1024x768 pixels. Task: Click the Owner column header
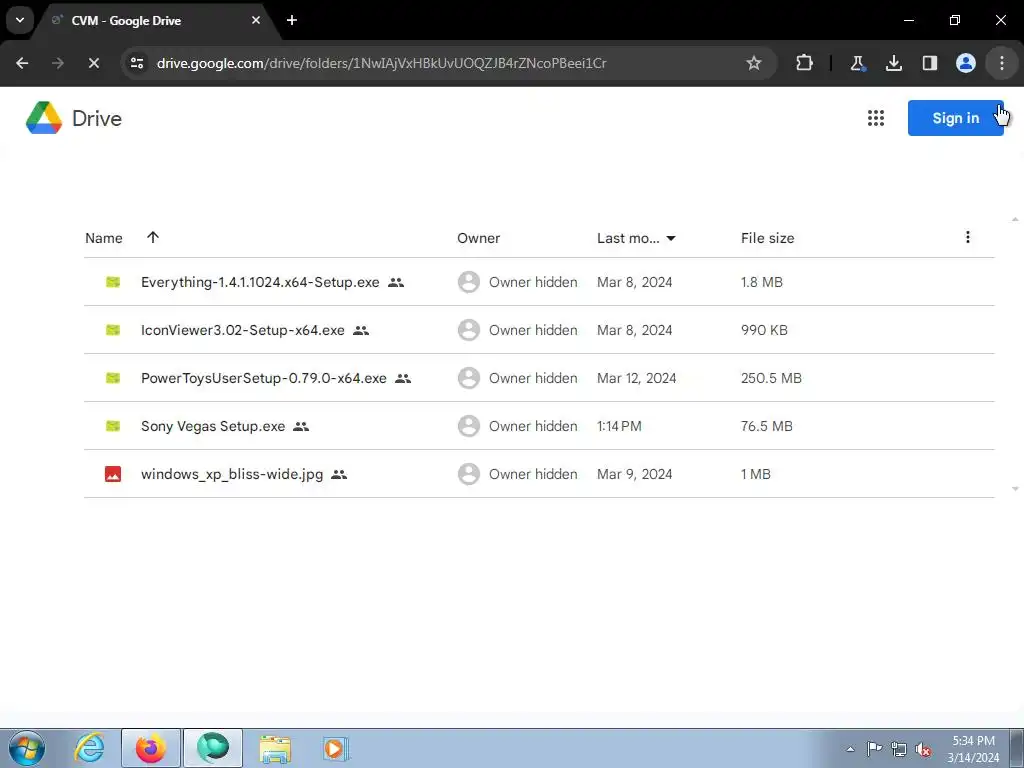coord(479,238)
